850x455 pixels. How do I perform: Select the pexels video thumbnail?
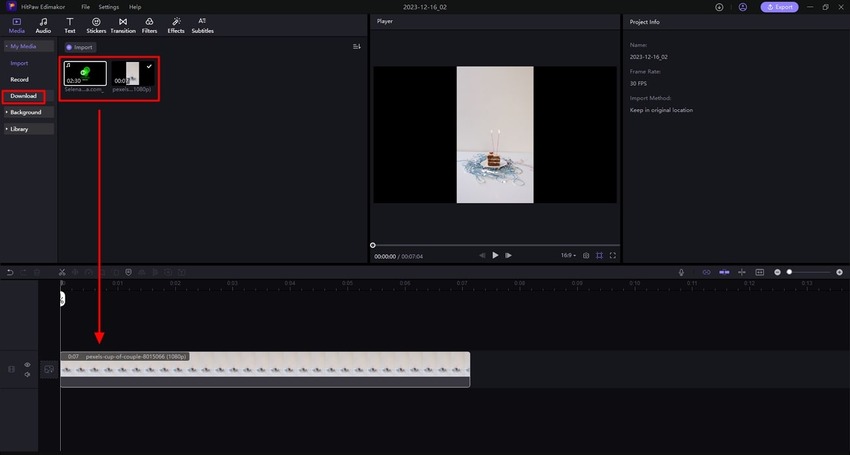click(133, 73)
